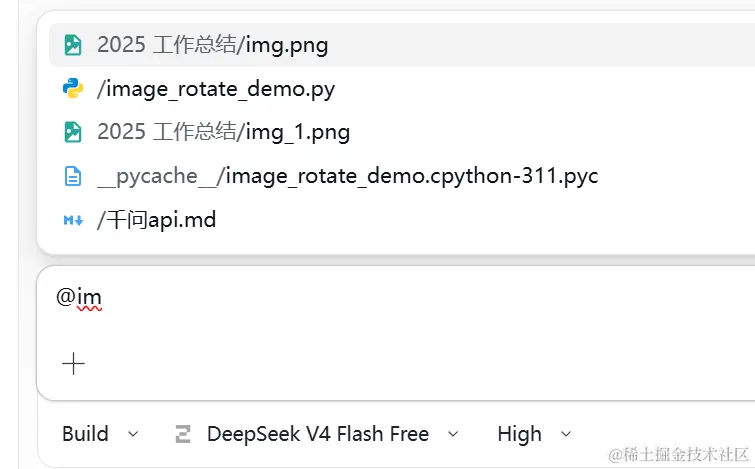
Task: Choose /image_rotate_demo.py from the suggestions
Action: click(402, 89)
